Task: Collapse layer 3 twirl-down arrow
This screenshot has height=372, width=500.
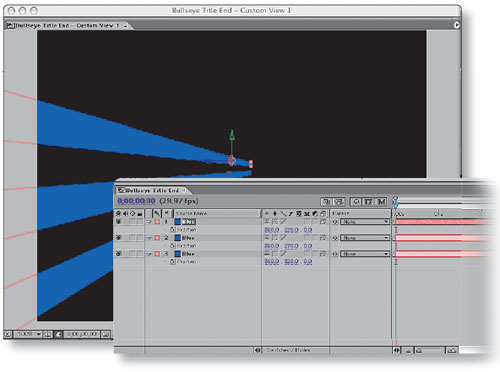Action: click(150, 254)
